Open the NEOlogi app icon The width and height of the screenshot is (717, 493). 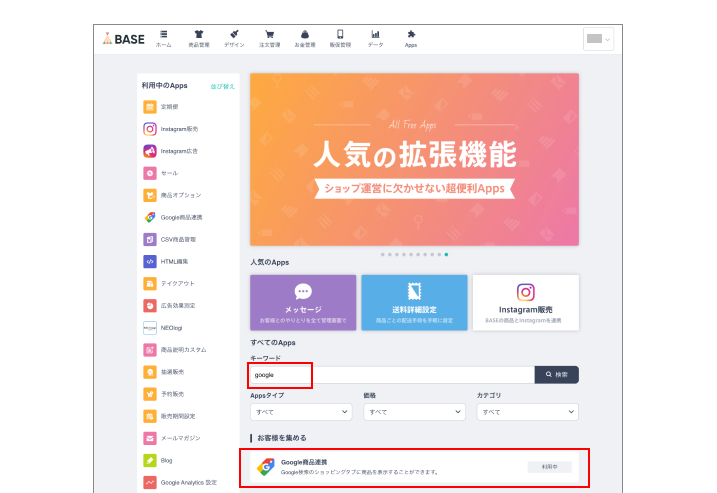[x=150, y=328]
